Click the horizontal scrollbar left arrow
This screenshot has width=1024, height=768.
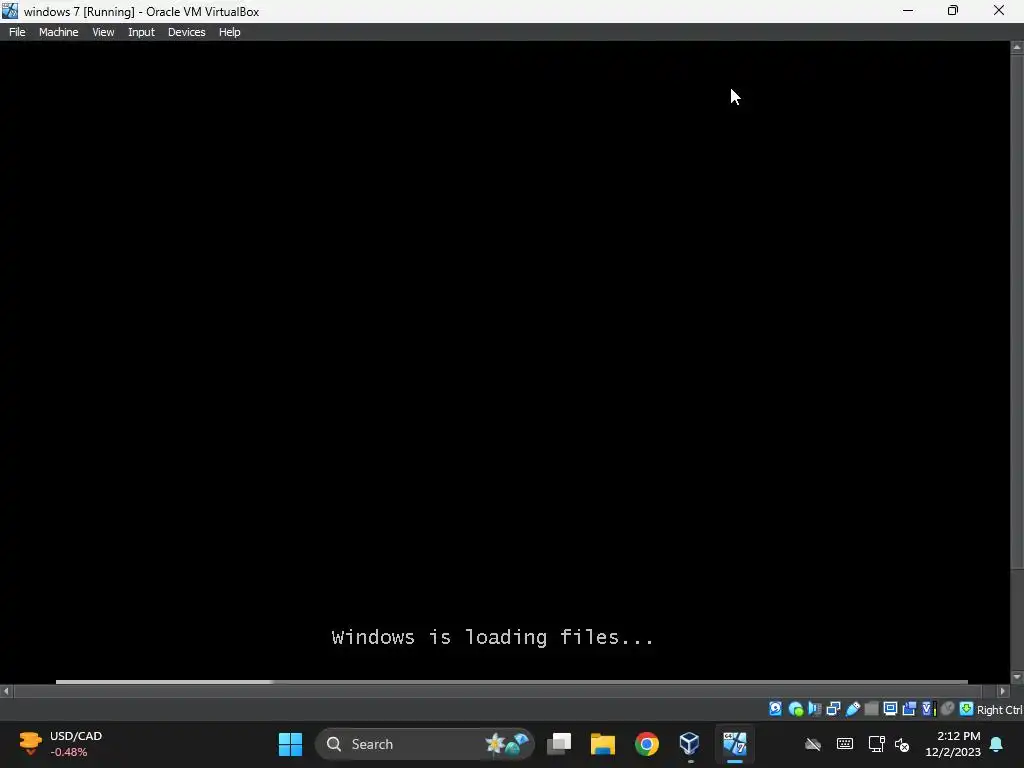[6, 691]
